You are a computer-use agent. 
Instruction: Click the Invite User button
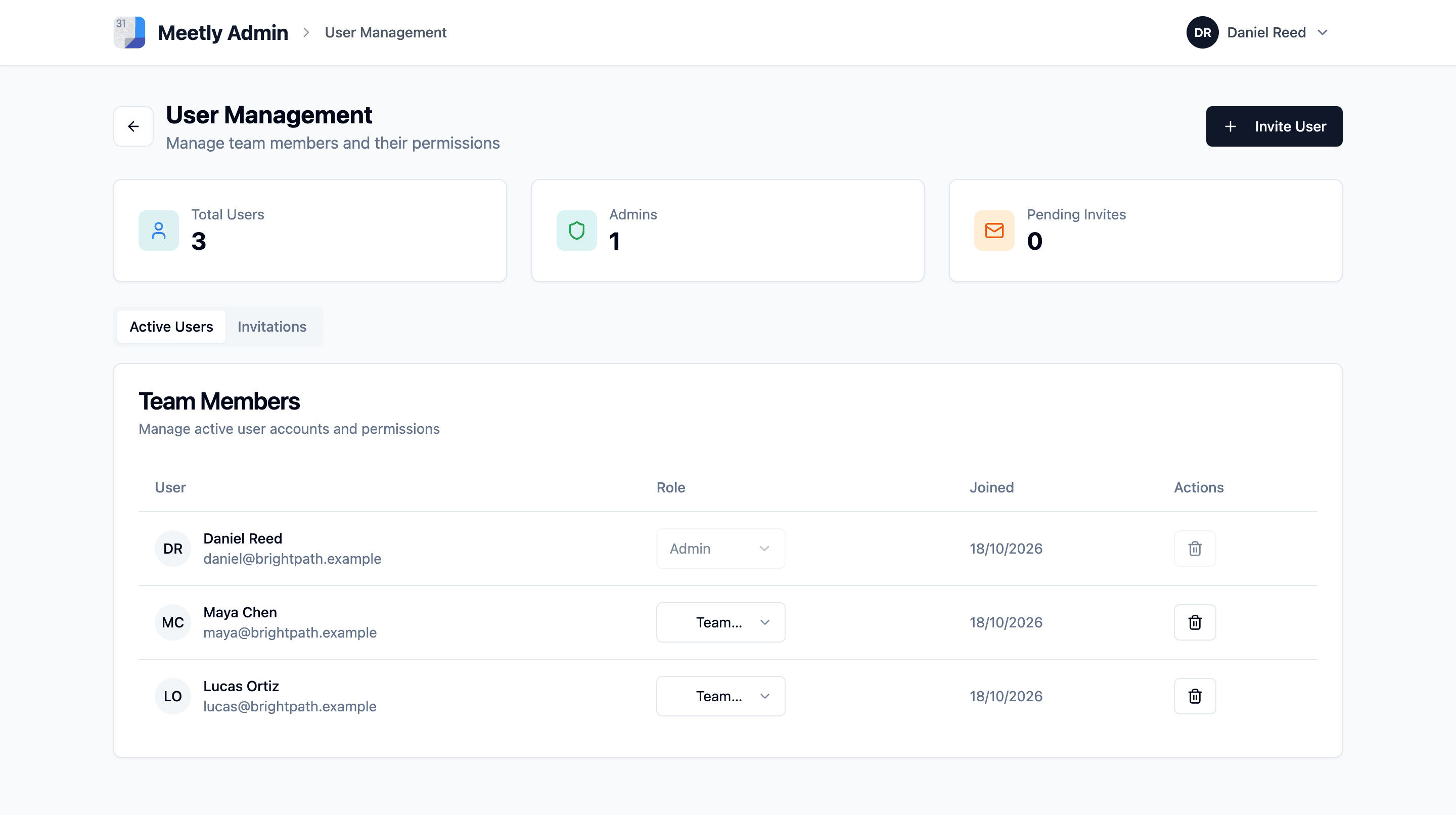(1274, 126)
